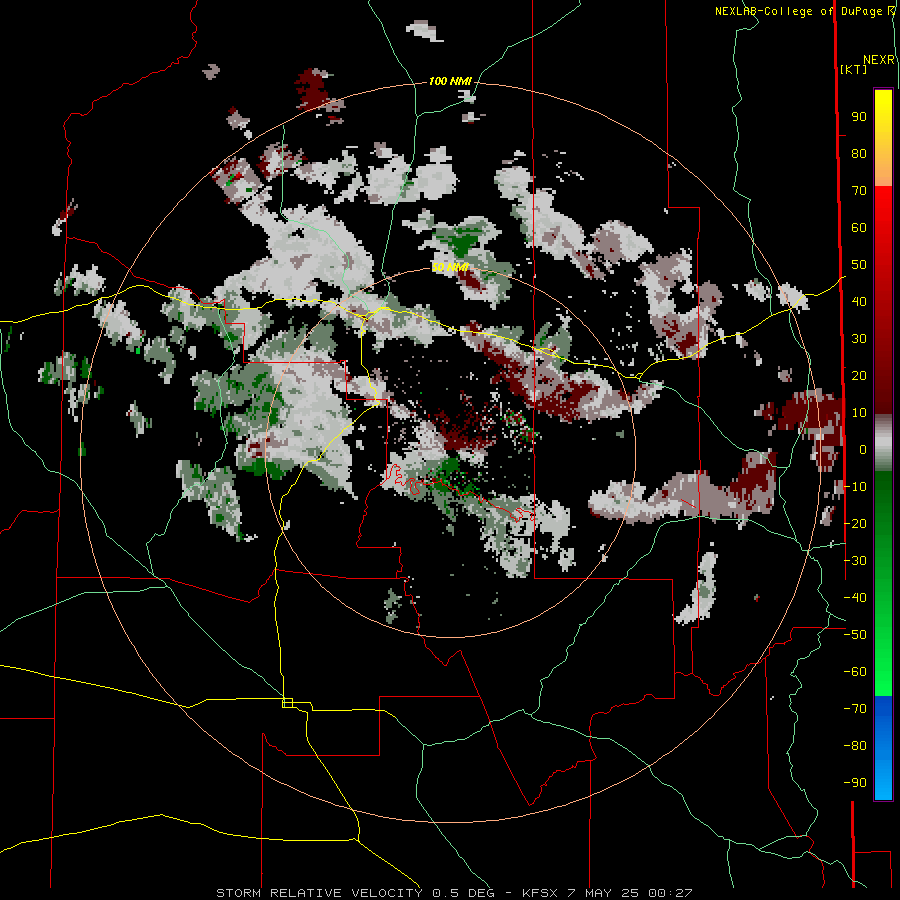Click the NEXR label above the color scale
This screenshot has height=900, width=900.
pos(879,60)
